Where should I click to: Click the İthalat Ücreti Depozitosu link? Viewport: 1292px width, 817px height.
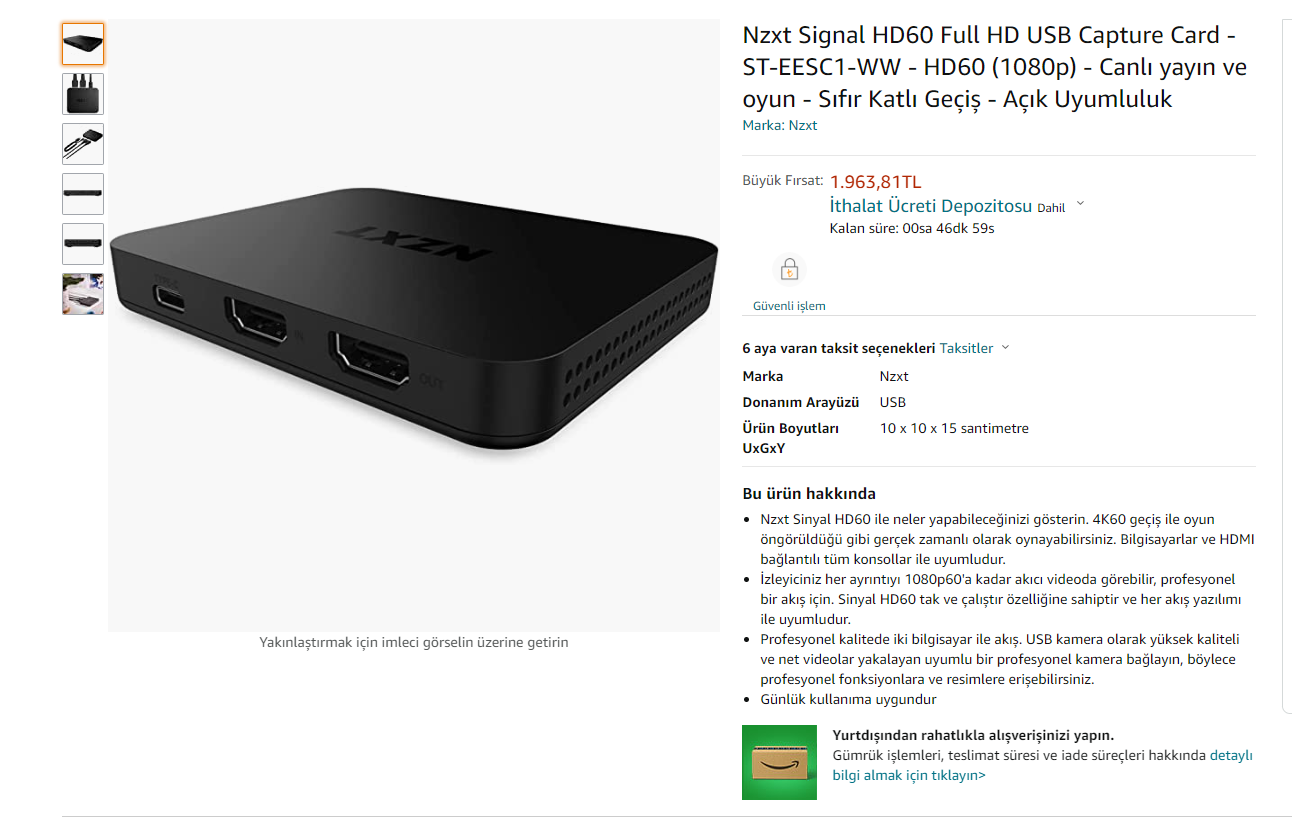[931, 206]
